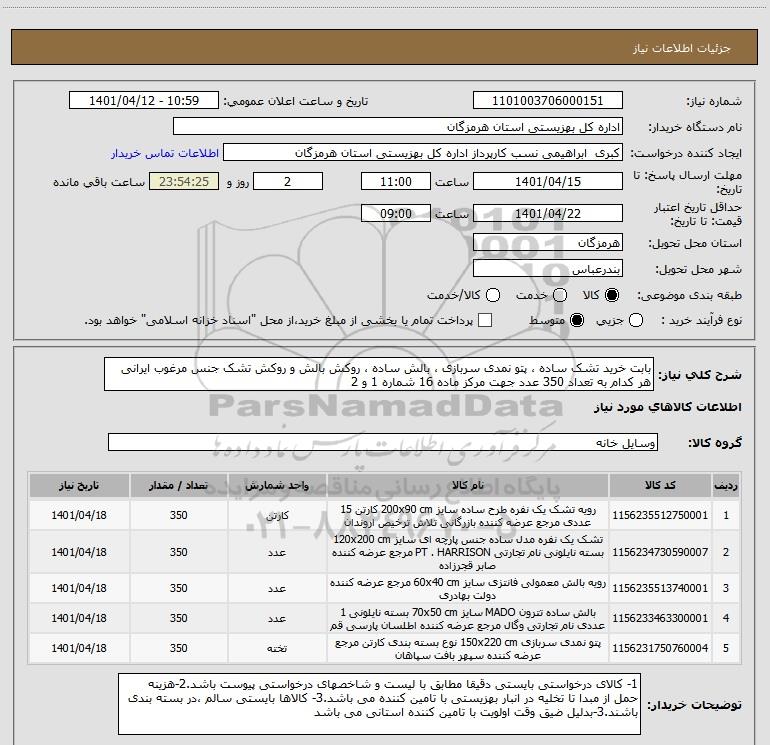770x745 pixels.
Task: Click the general need description text box
Action: tap(379, 375)
